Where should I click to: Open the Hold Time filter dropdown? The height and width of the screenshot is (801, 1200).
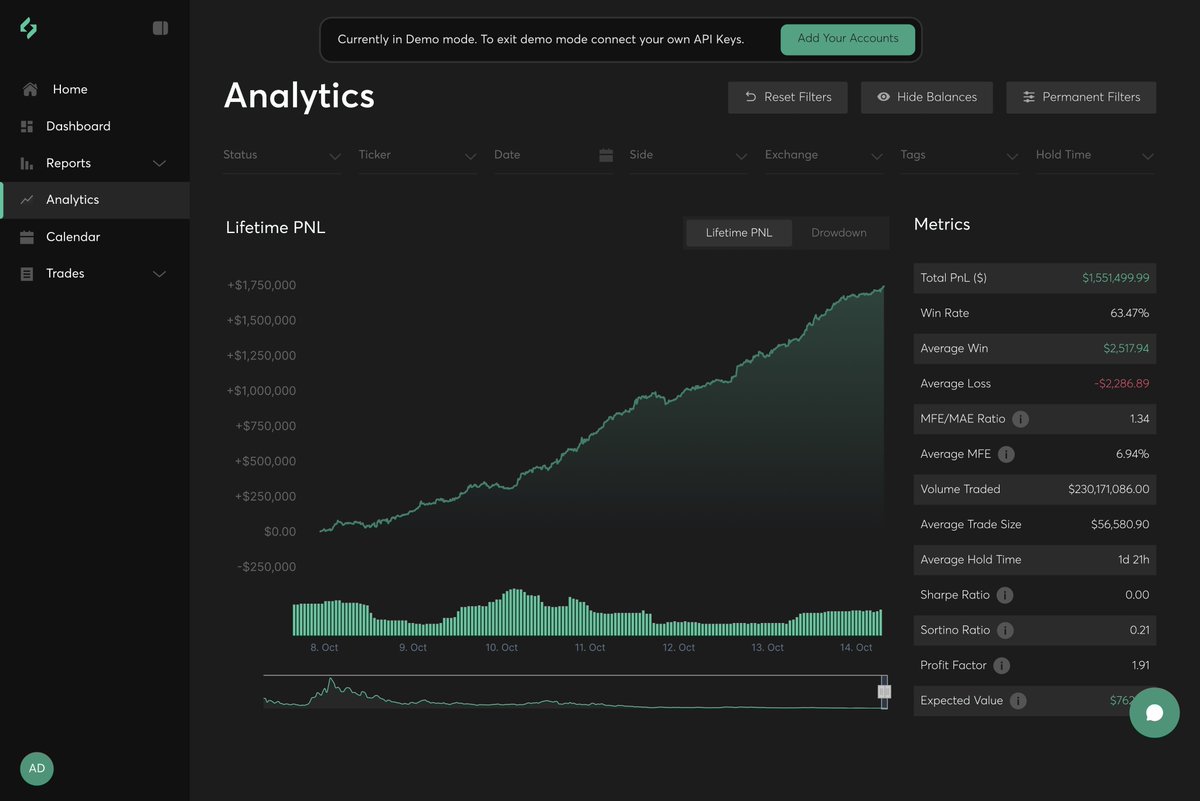point(1095,155)
